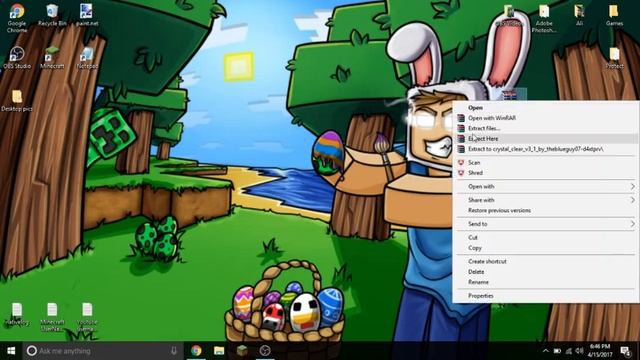Open Minecraft from the taskbar
Screen dimensions: 640x360
(242, 351)
